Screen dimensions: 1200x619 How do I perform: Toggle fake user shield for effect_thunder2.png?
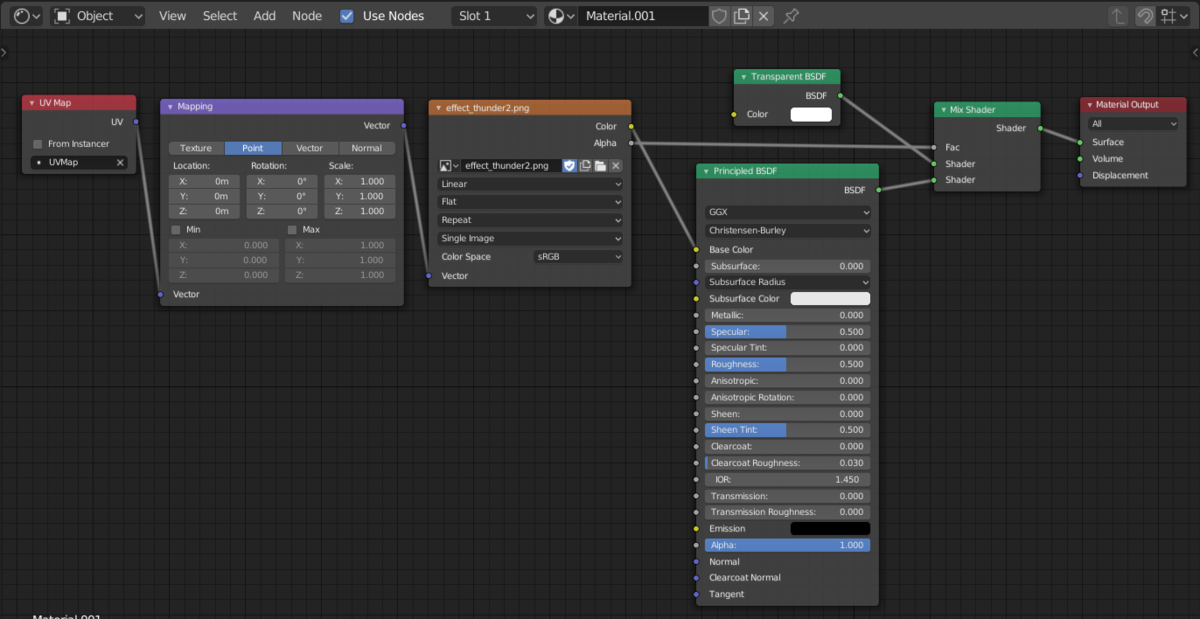tap(569, 166)
